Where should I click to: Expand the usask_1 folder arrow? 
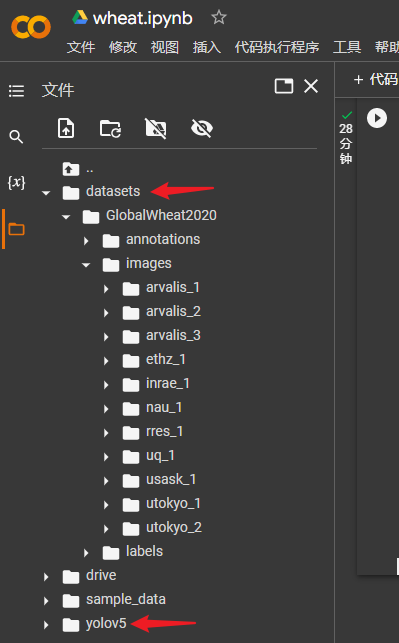[x=106, y=481]
